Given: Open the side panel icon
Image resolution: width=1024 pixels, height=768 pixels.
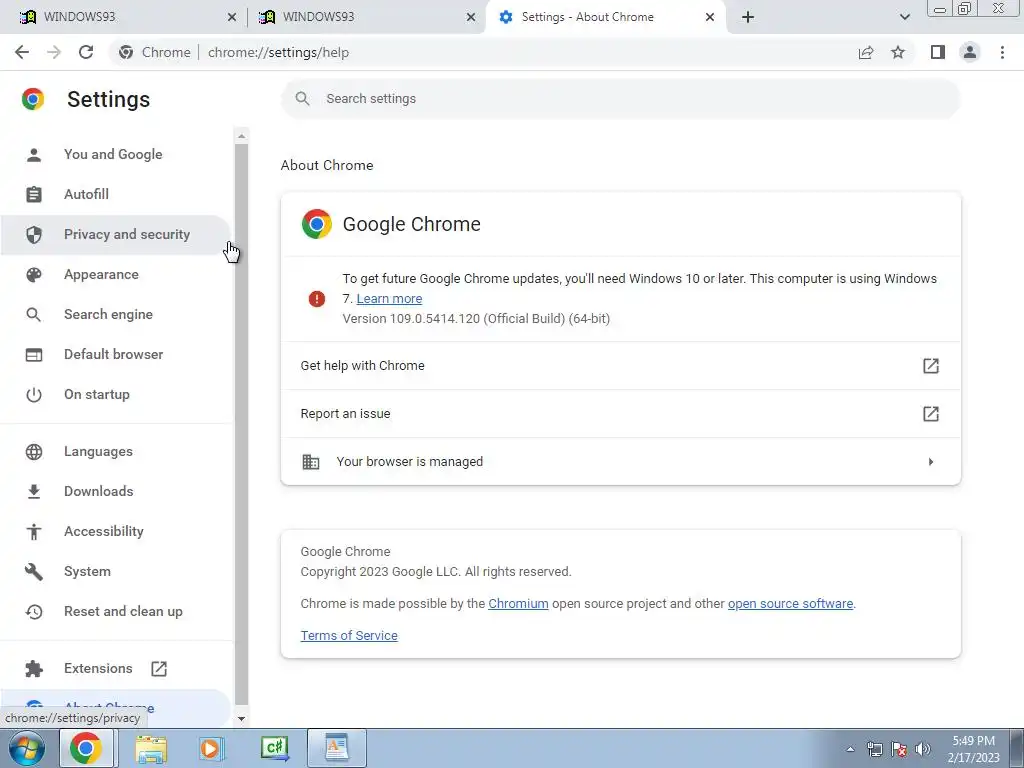Looking at the screenshot, I should click(x=938, y=52).
